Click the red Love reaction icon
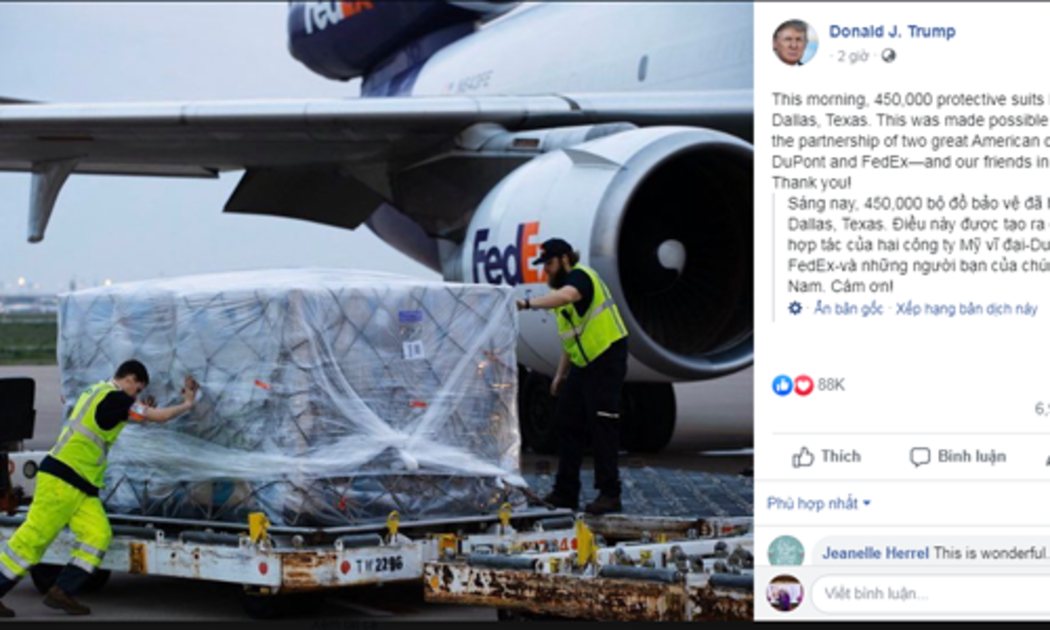 tap(803, 385)
